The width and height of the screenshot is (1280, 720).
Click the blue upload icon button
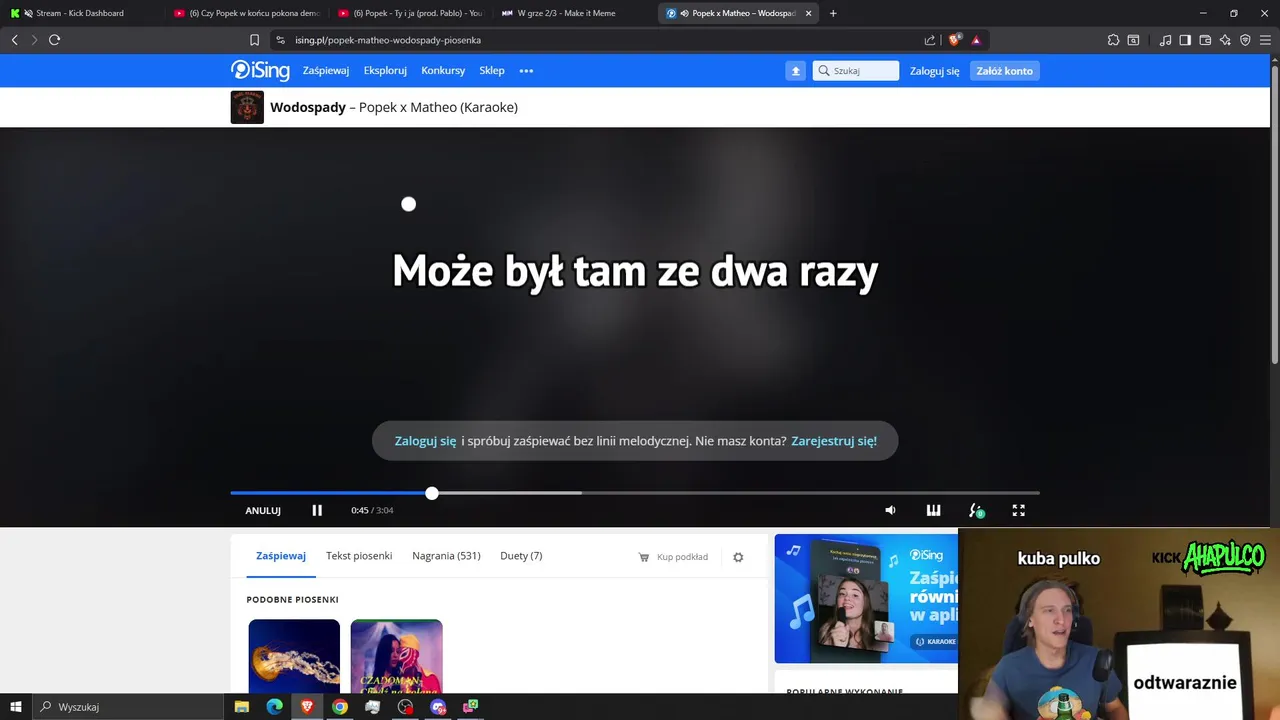tap(795, 71)
